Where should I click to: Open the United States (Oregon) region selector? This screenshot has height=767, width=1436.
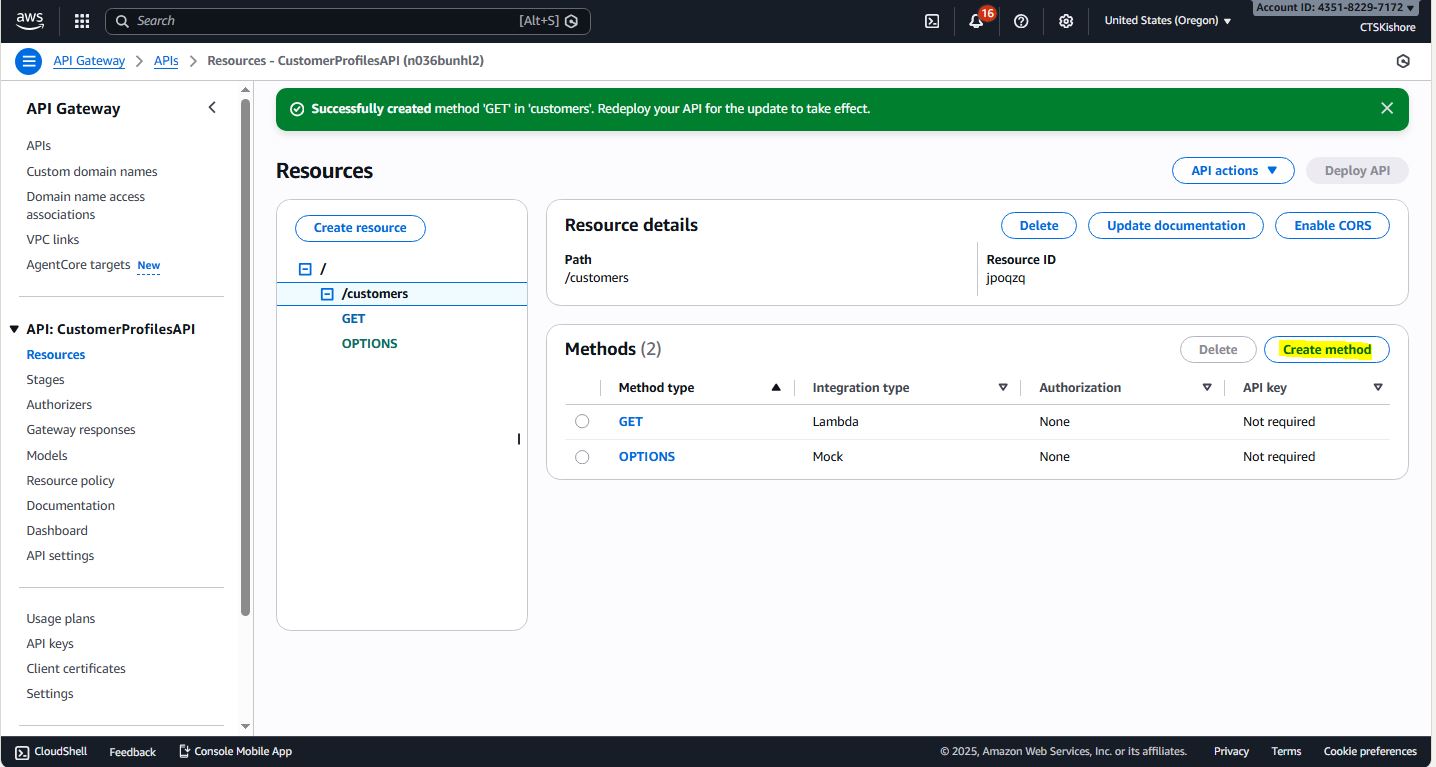click(1167, 21)
